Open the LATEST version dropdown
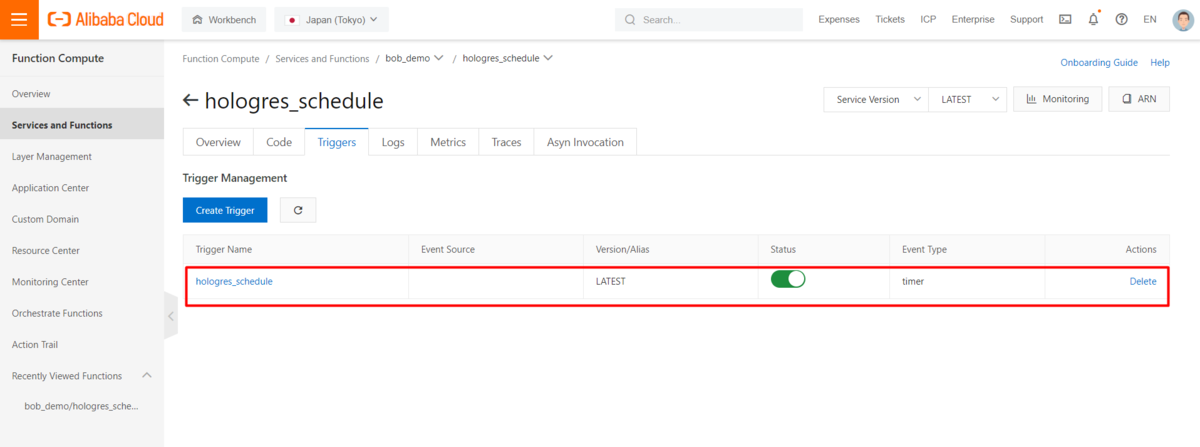Screen dimensions: 1200x447 967,99
